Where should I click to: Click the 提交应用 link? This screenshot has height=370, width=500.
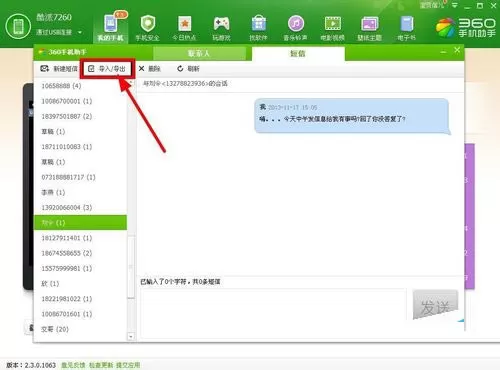[128, 365]
